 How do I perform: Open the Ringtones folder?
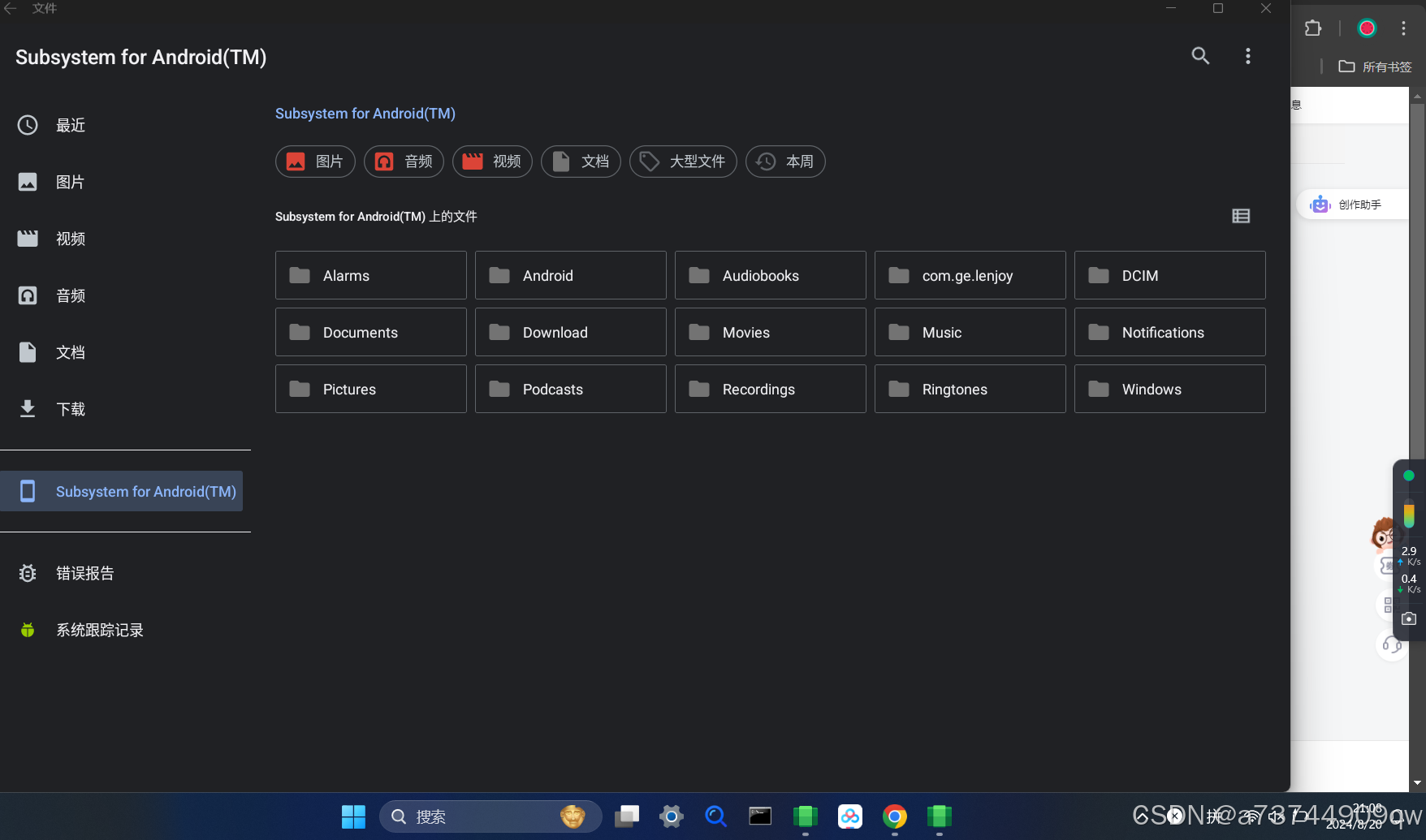[x=970, y=389]
